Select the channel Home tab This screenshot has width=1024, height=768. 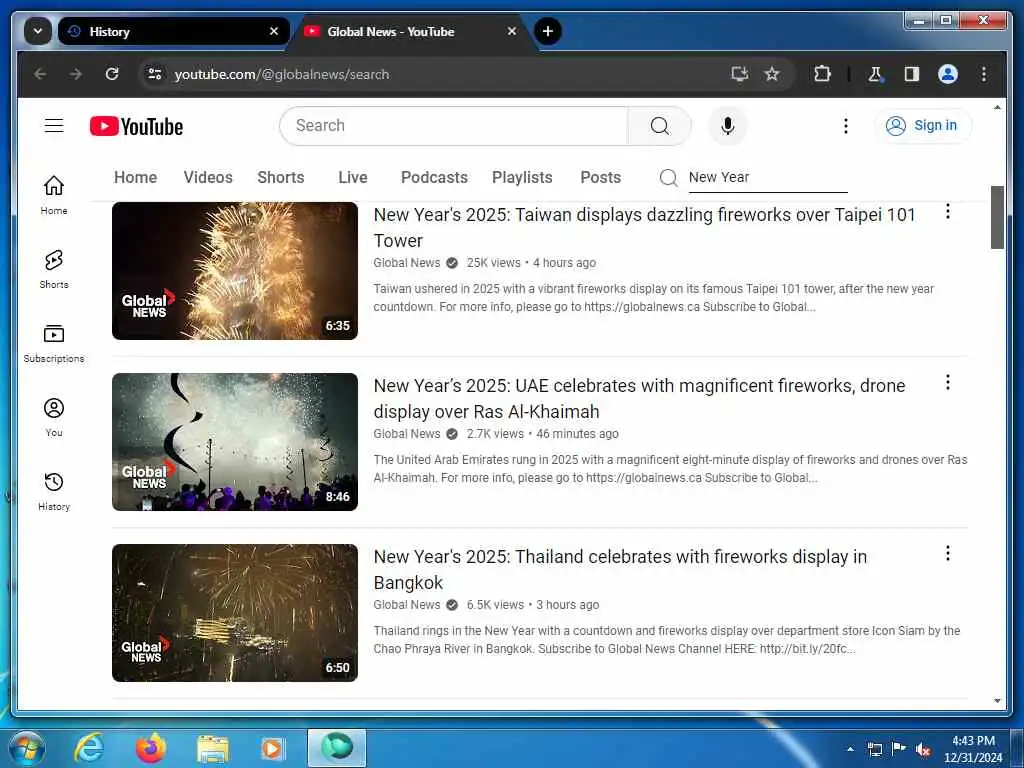(x=135, y=177)
